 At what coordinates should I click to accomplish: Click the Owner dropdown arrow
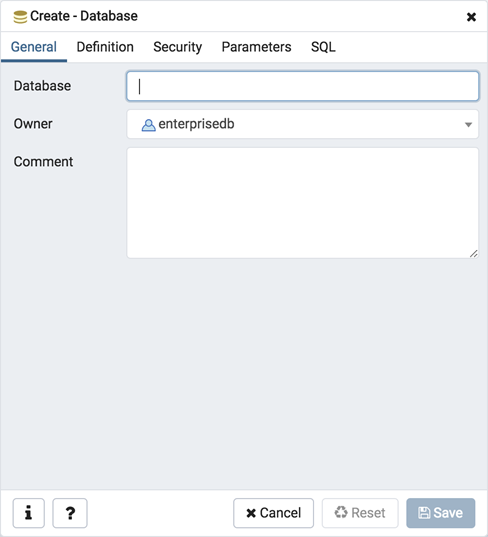click(x=468, y=125)
